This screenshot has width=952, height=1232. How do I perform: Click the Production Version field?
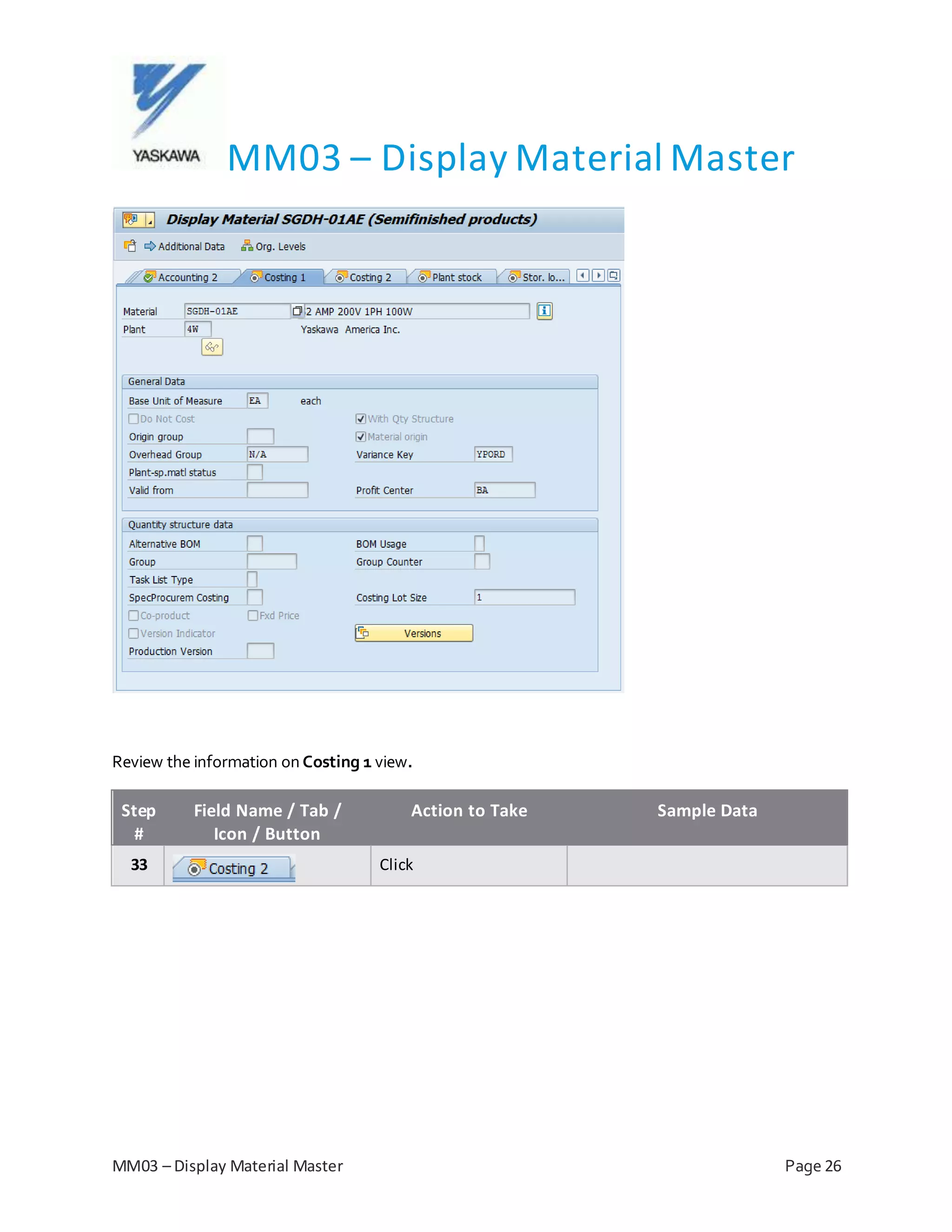tap(260, 651)
